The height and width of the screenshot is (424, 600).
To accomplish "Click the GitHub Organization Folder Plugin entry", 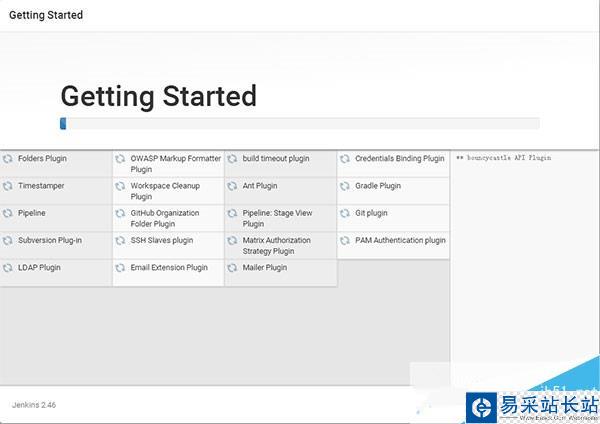I will coord(168,218).
